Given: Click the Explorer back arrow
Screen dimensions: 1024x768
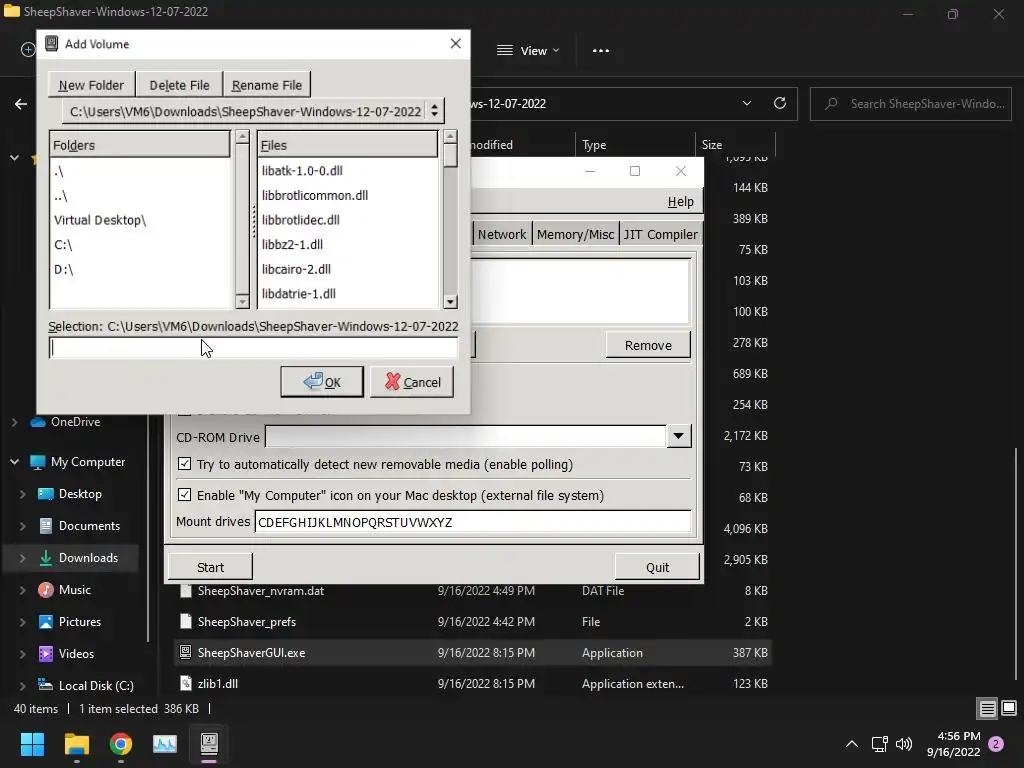Looking at the screenshot, I should pos(21,104).
